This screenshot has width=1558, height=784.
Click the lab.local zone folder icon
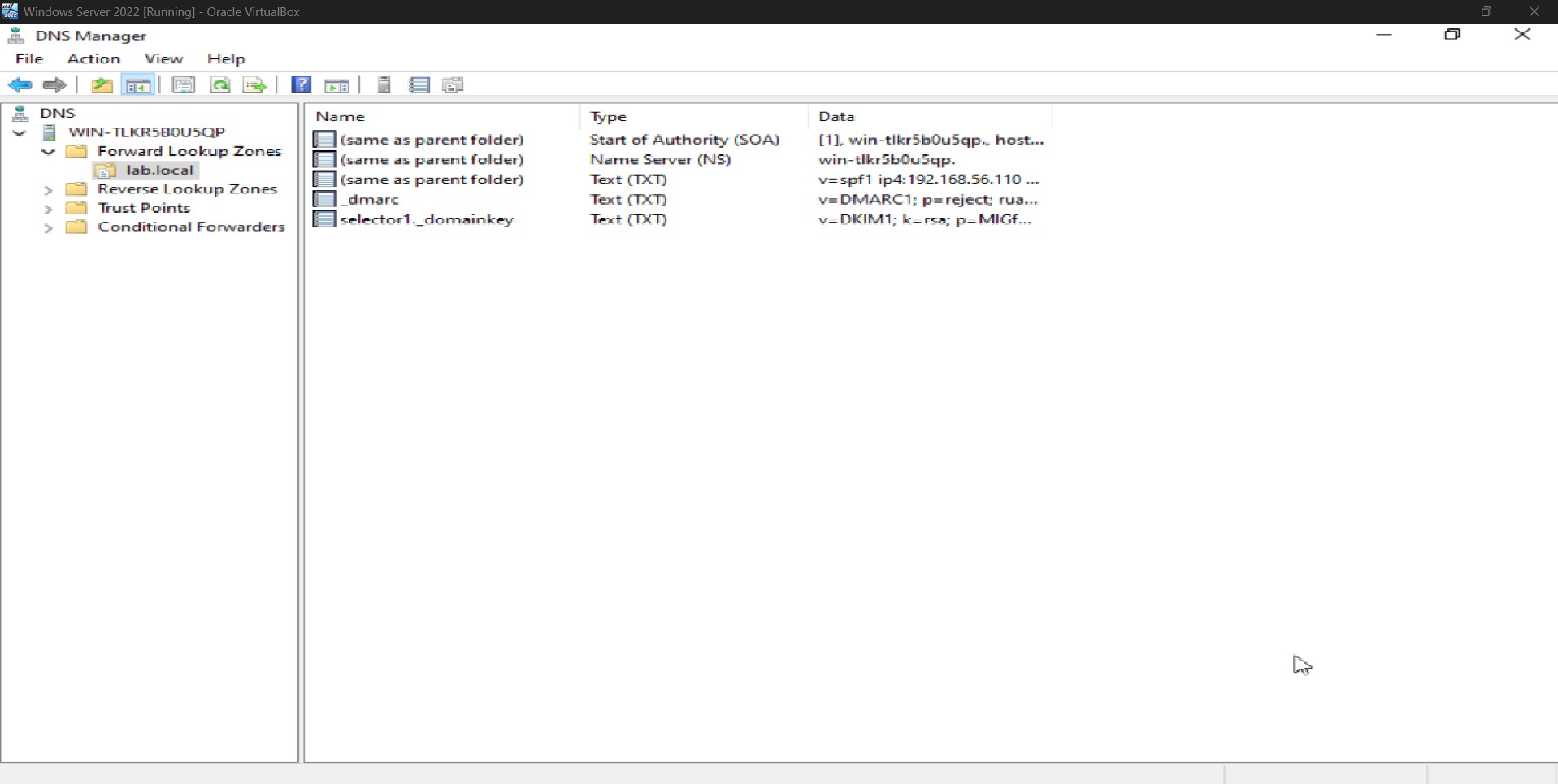(106, 171)
